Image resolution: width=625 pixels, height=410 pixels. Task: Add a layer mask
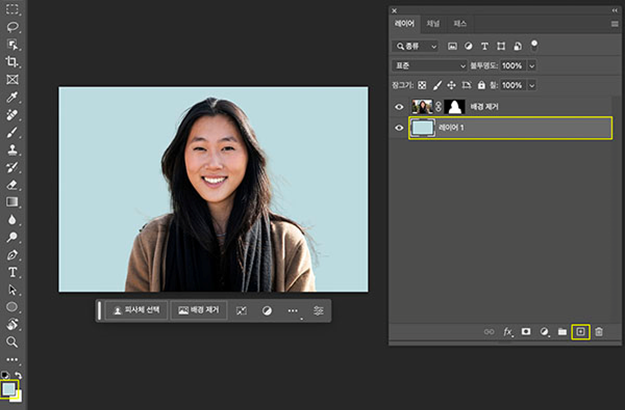coord(526,331)
